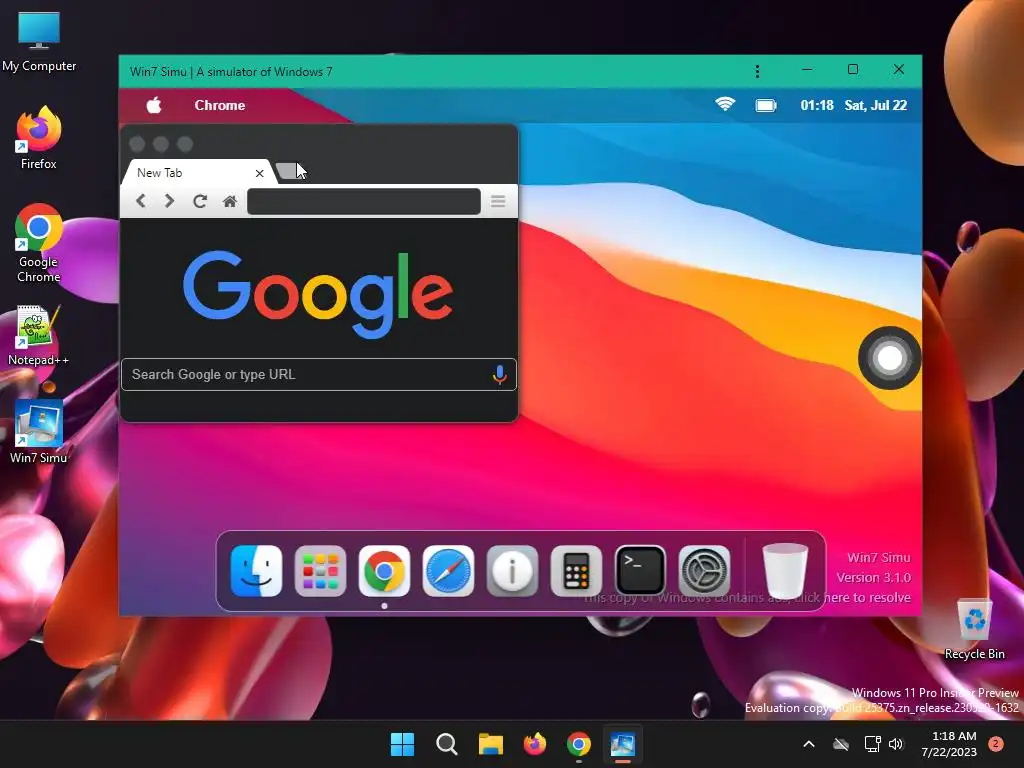This screenshot has height=768, width=1024.
Task: Select Firefox desktop shortcut
Action: point(39,138)
